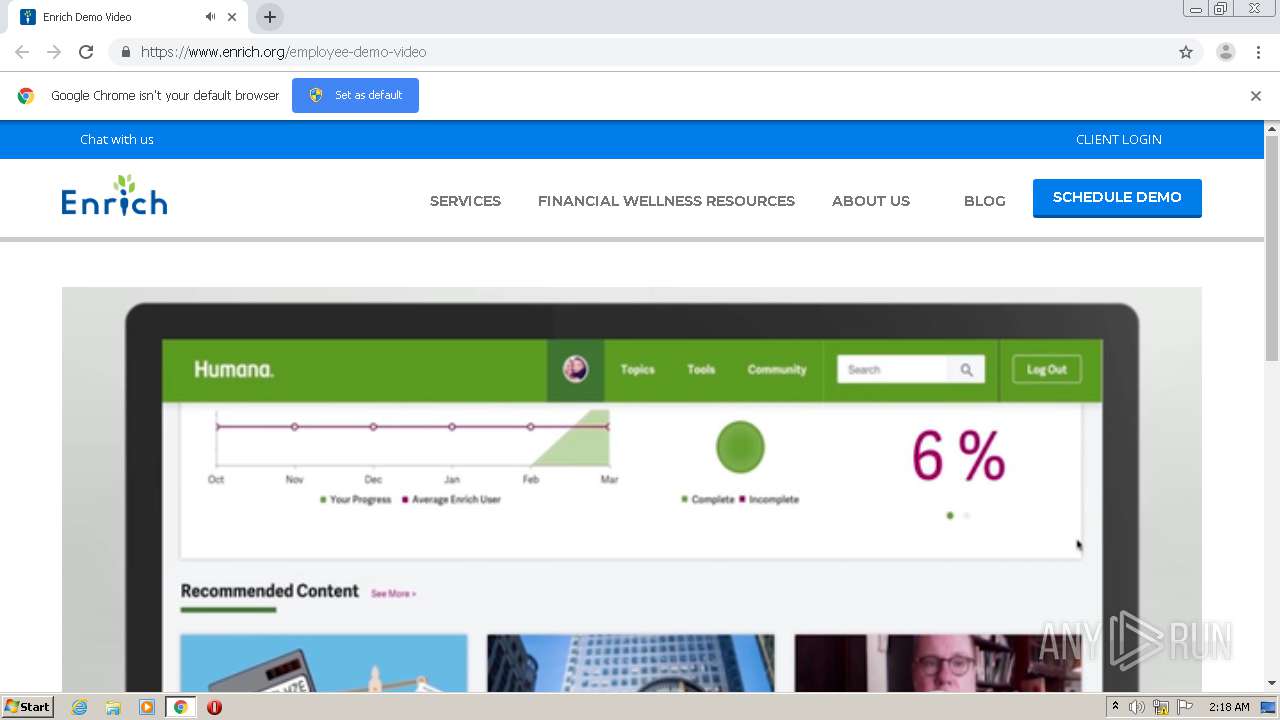This screenshot has width=1280, height=720.
Task: Click the search magnifier in the Humana video
Action: coord(966,370)
